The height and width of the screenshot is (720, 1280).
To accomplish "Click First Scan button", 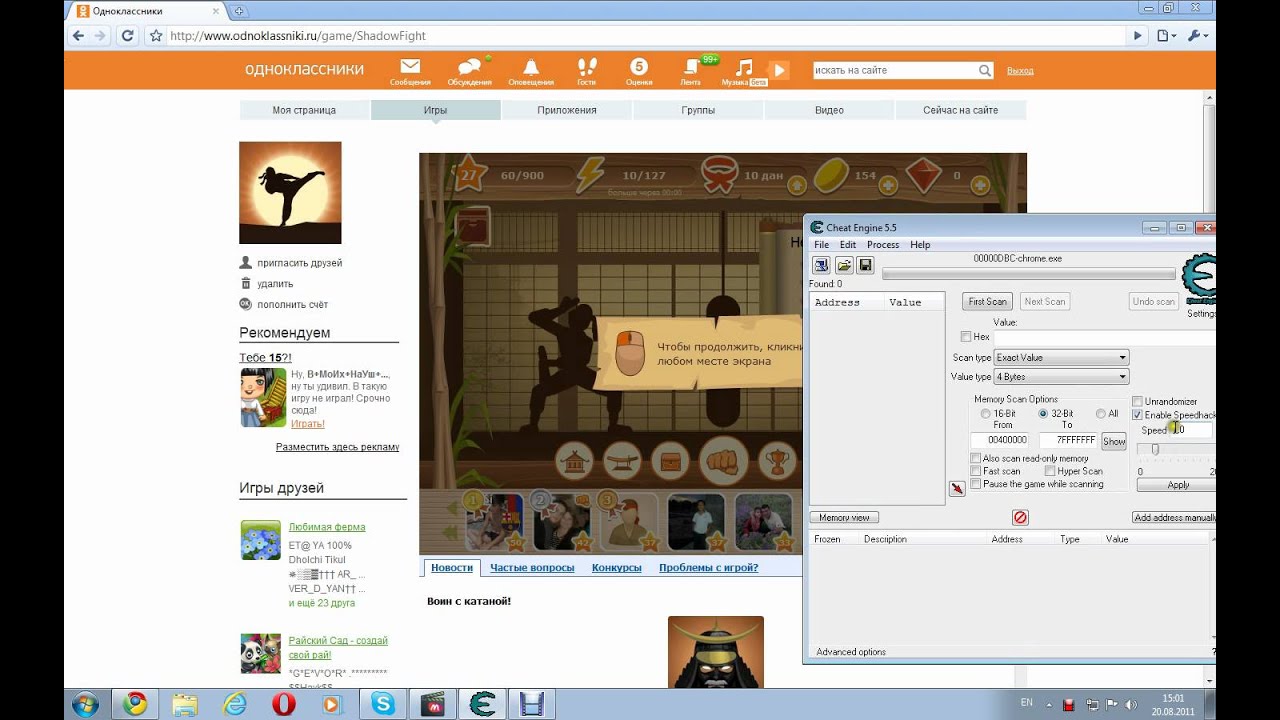I will [987, 301].
